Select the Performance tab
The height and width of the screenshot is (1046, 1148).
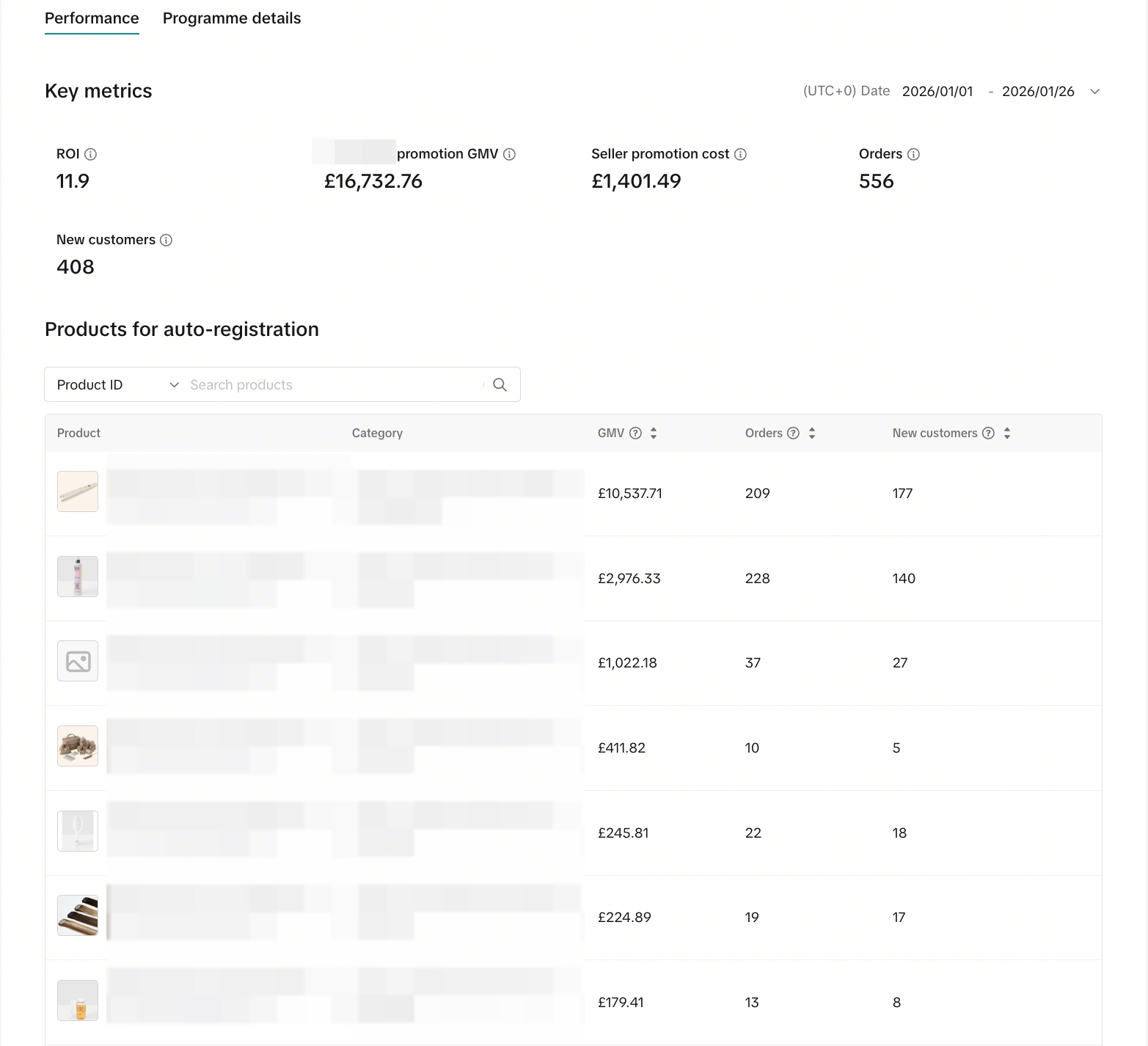click(92, 18)
